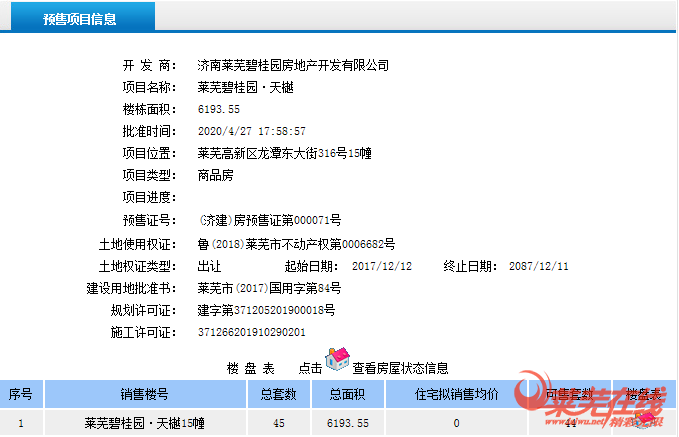Click approval time 2020/4/27 17:58:57
This screenshot has height=437, width=679.
[252, 131]
